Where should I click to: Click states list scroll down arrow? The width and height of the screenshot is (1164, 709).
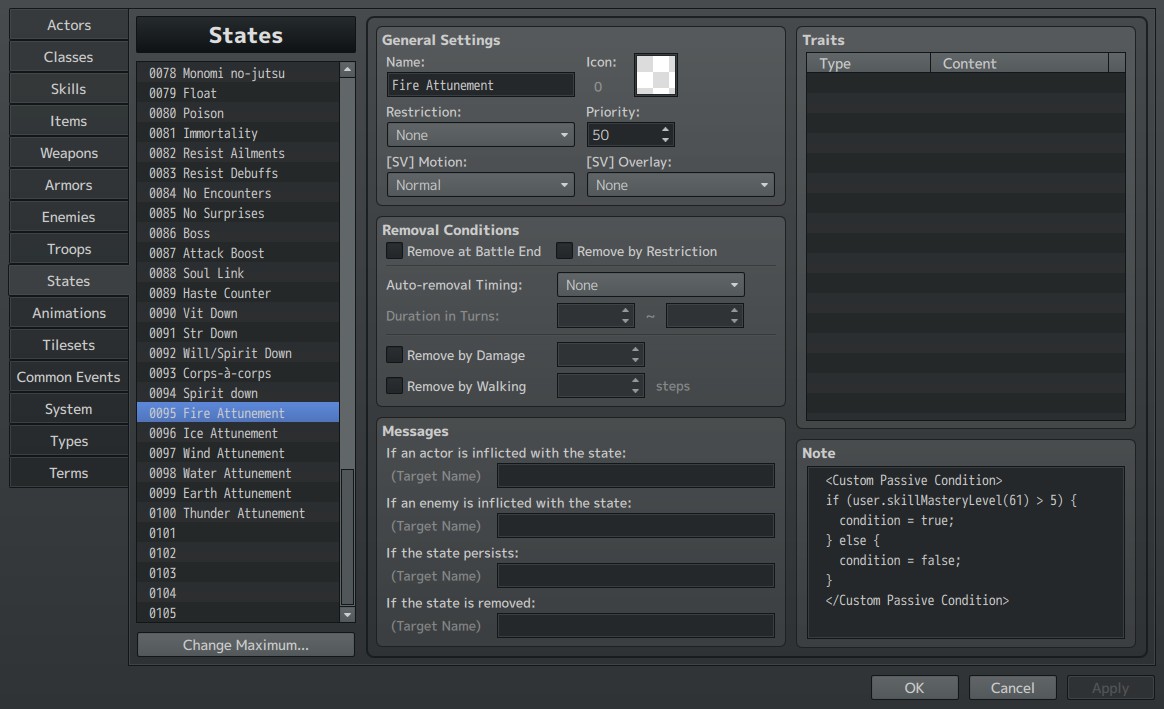point(347,614)
